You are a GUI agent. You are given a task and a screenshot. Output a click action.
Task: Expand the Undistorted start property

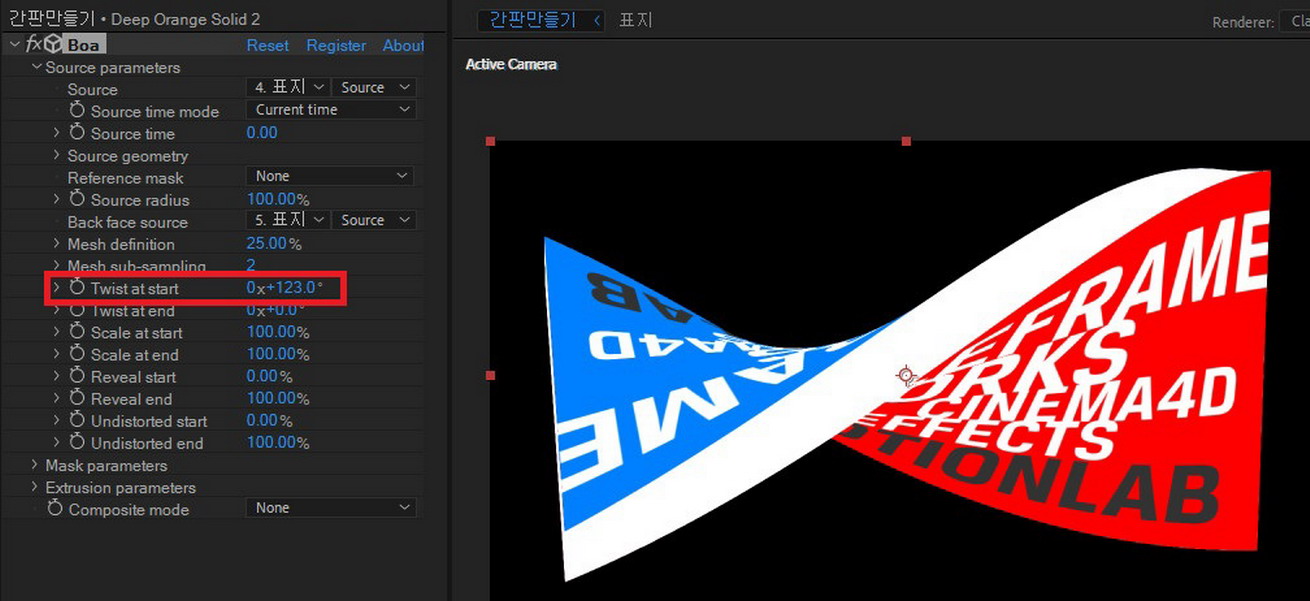(57, 421)
